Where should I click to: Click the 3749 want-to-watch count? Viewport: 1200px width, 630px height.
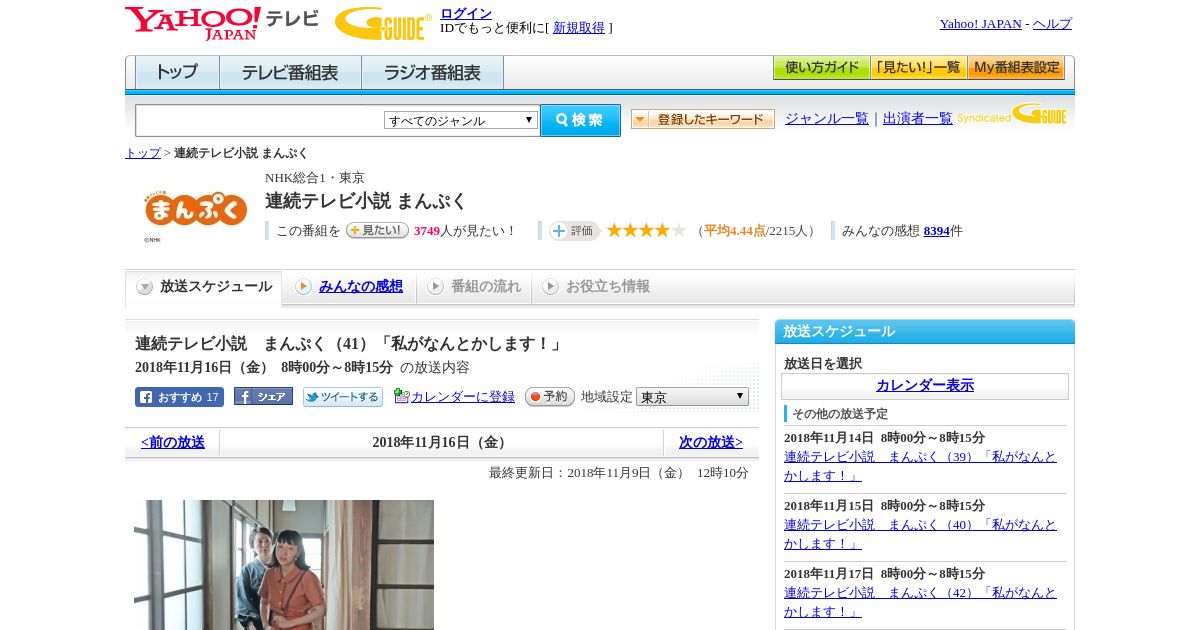click(427, 231)
